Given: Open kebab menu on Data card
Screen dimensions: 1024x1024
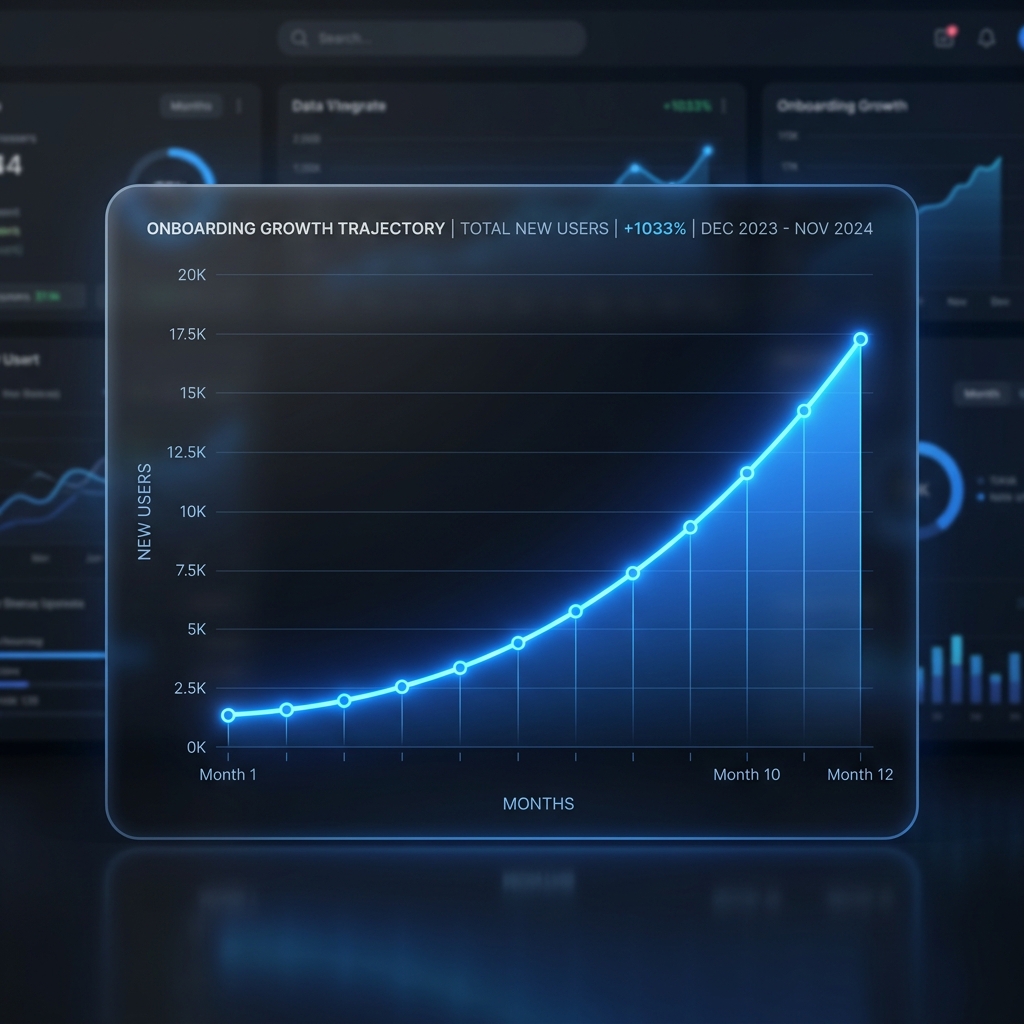Looking at the screenshot, I should [x=724, y=106].
